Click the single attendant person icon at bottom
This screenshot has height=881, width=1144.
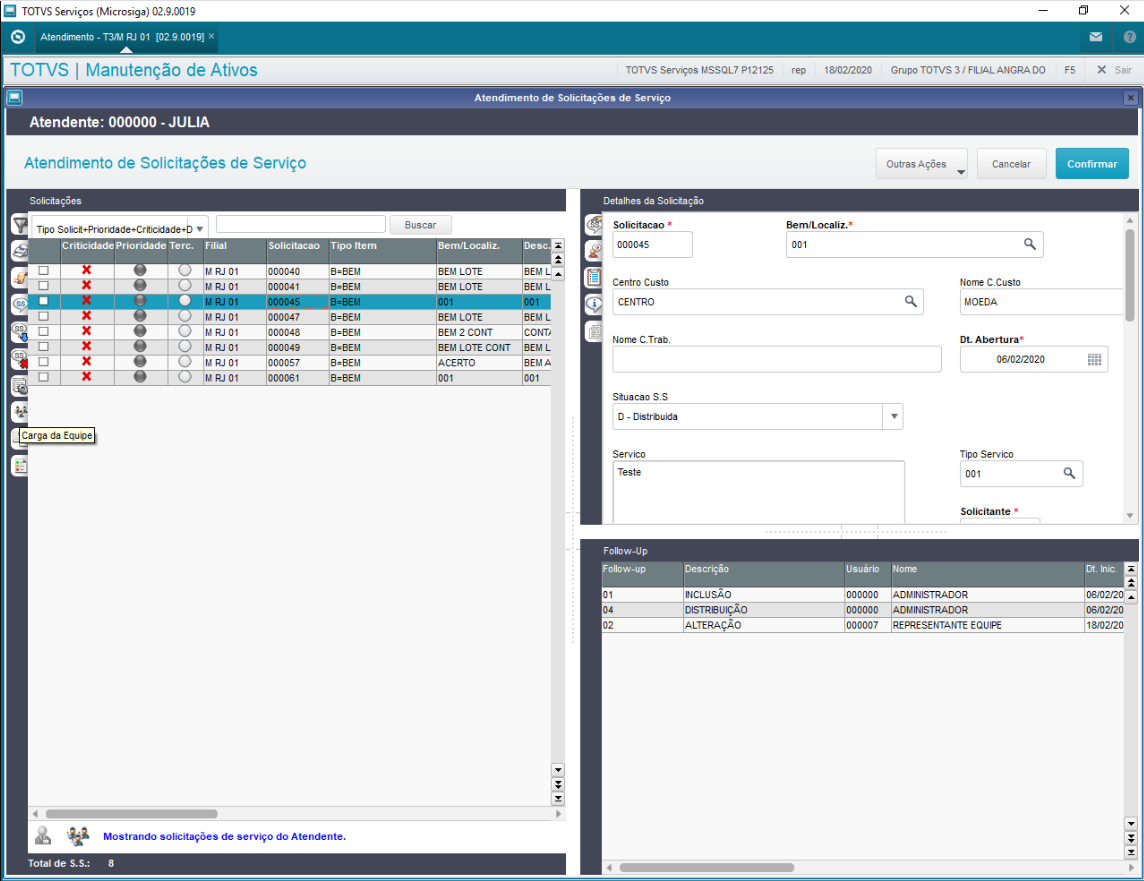tap(43, 836)
